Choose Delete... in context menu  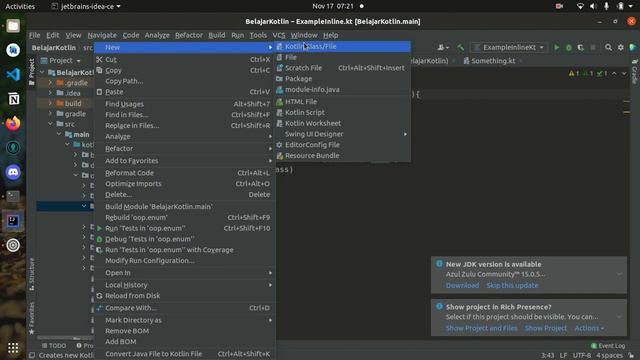pos(184,194)
